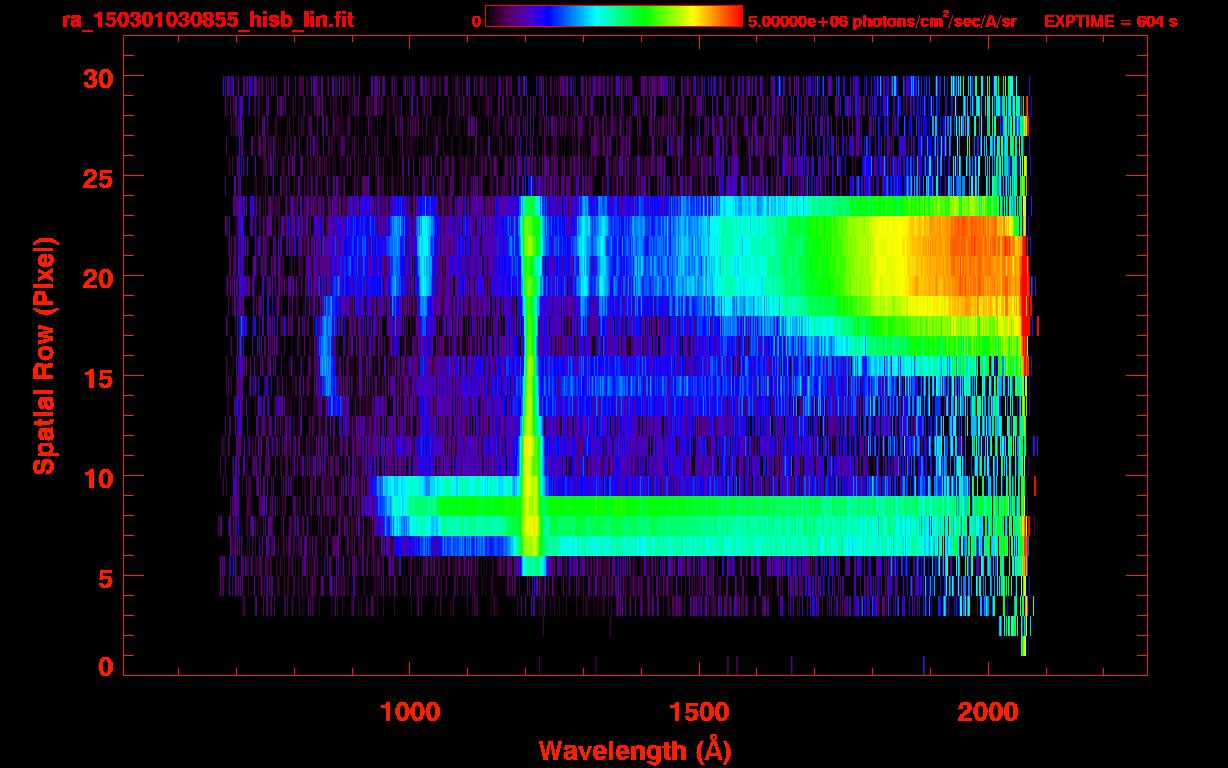
Task: Click the EXPTIME = 604 s text
Action: click(1110, 21)
